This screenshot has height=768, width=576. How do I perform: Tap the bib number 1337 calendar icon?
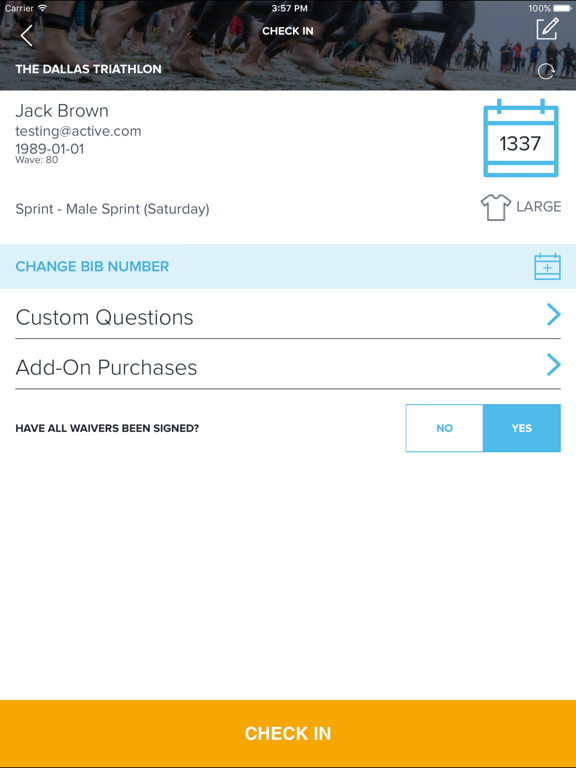[521, 138]
